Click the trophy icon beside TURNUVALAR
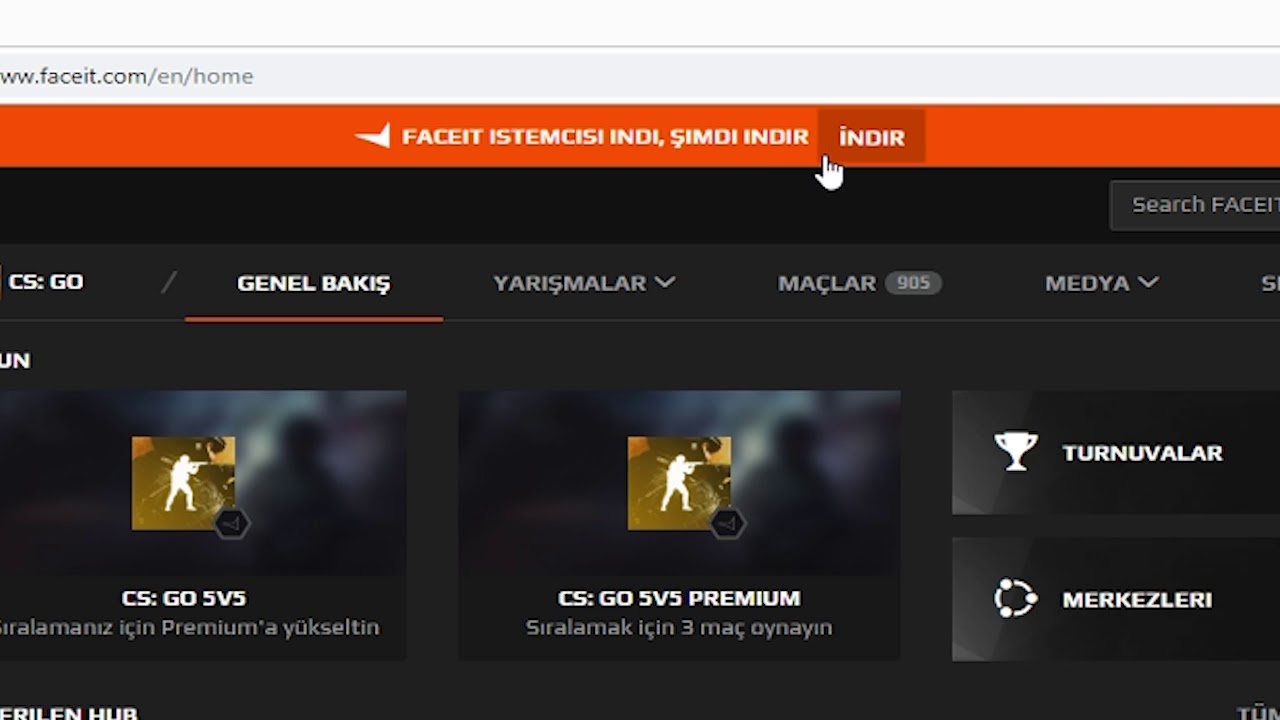1280x720 pixels. pyautogui.click(x=1016, y=452)
